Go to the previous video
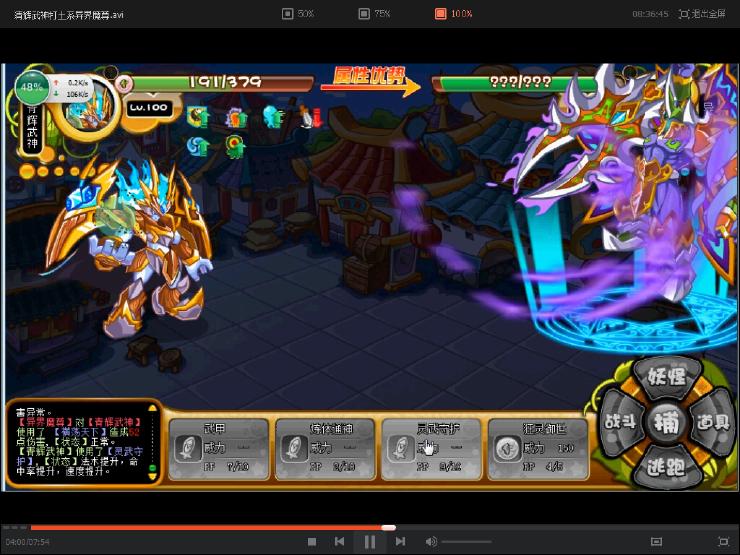Viewport: 740px width, 555px height. (x=339, y=542)
